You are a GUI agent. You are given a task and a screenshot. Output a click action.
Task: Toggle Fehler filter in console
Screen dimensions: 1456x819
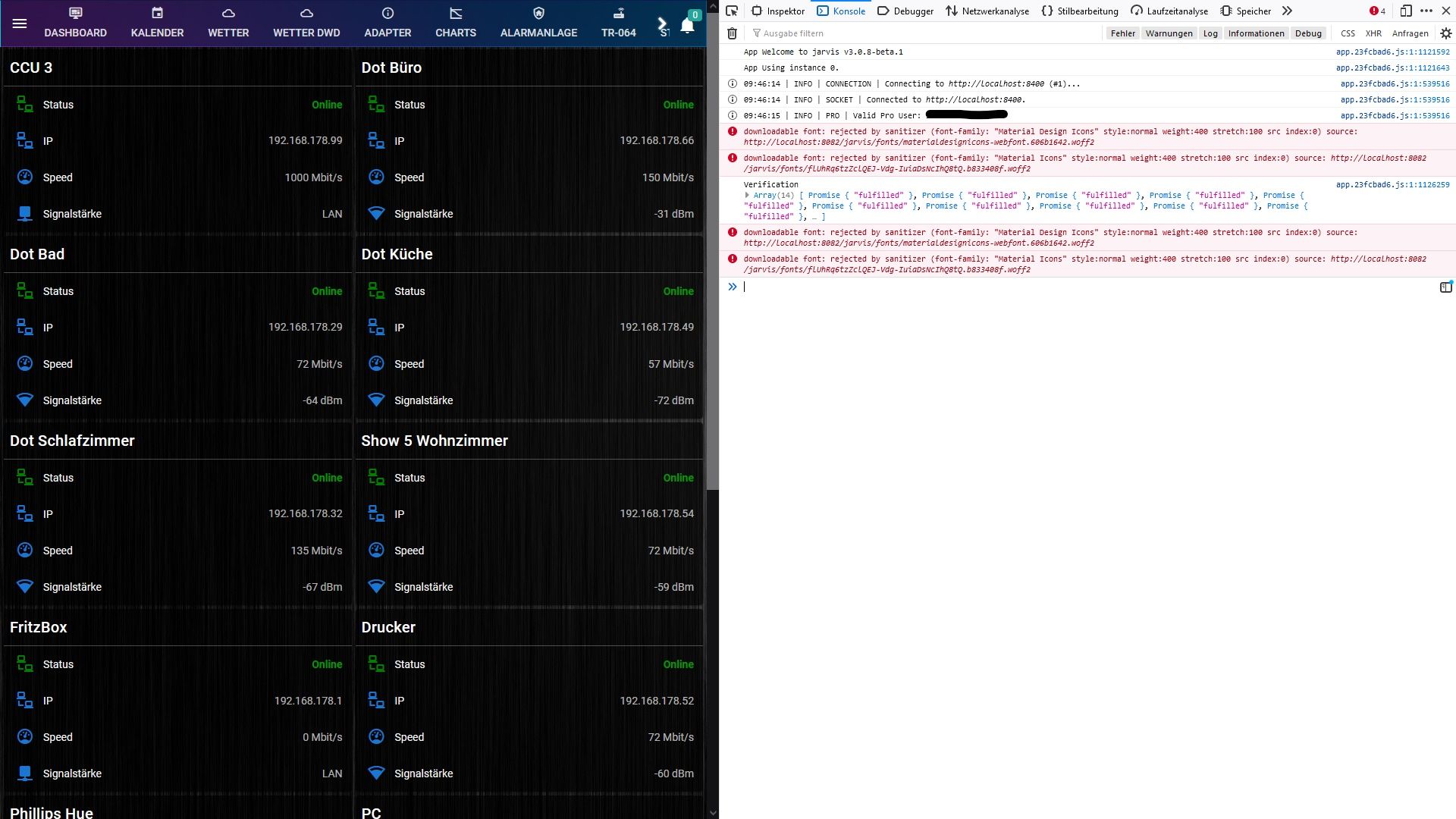[x=1122, y=33]
